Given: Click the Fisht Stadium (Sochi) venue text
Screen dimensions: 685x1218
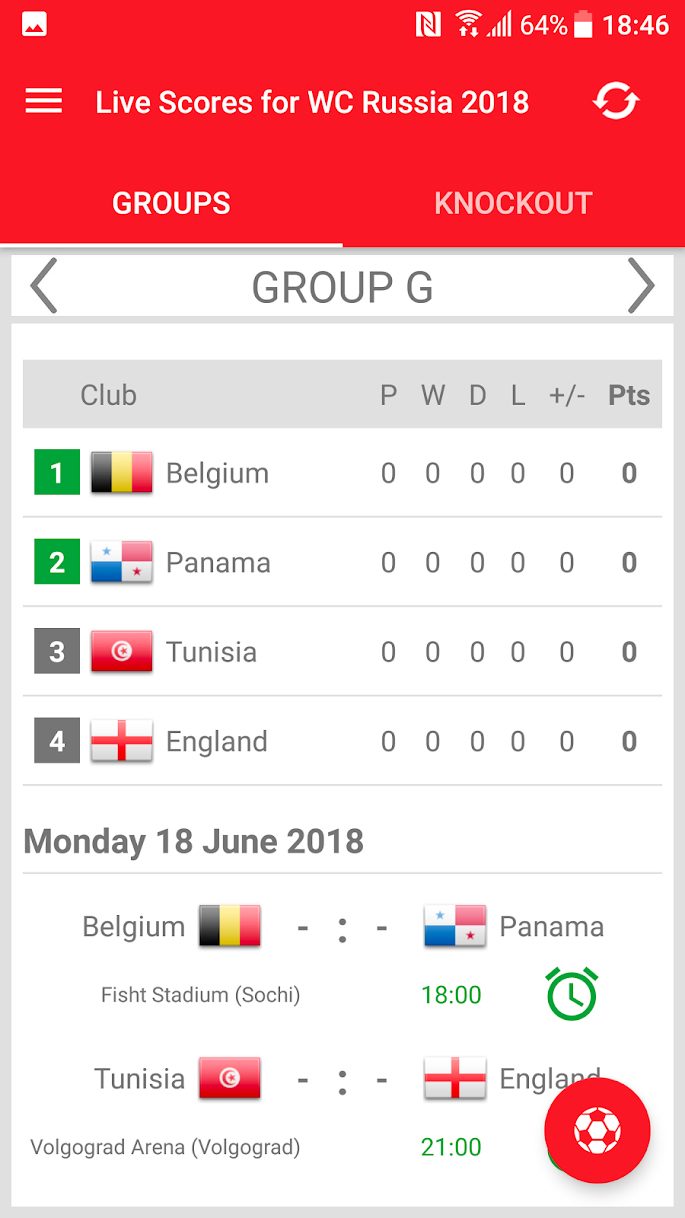Looking at the screenshot, I should click(200, 994).
